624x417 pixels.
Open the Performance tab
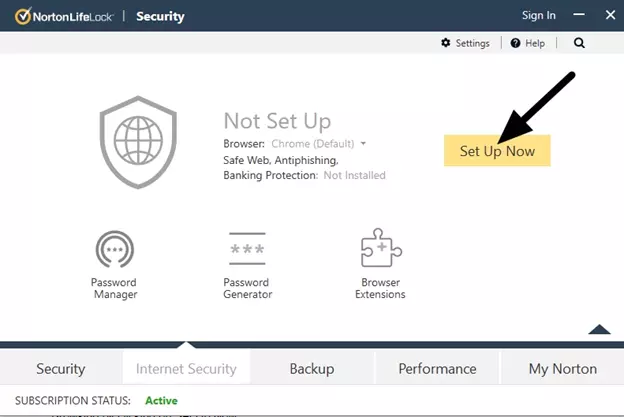[436, 368]
